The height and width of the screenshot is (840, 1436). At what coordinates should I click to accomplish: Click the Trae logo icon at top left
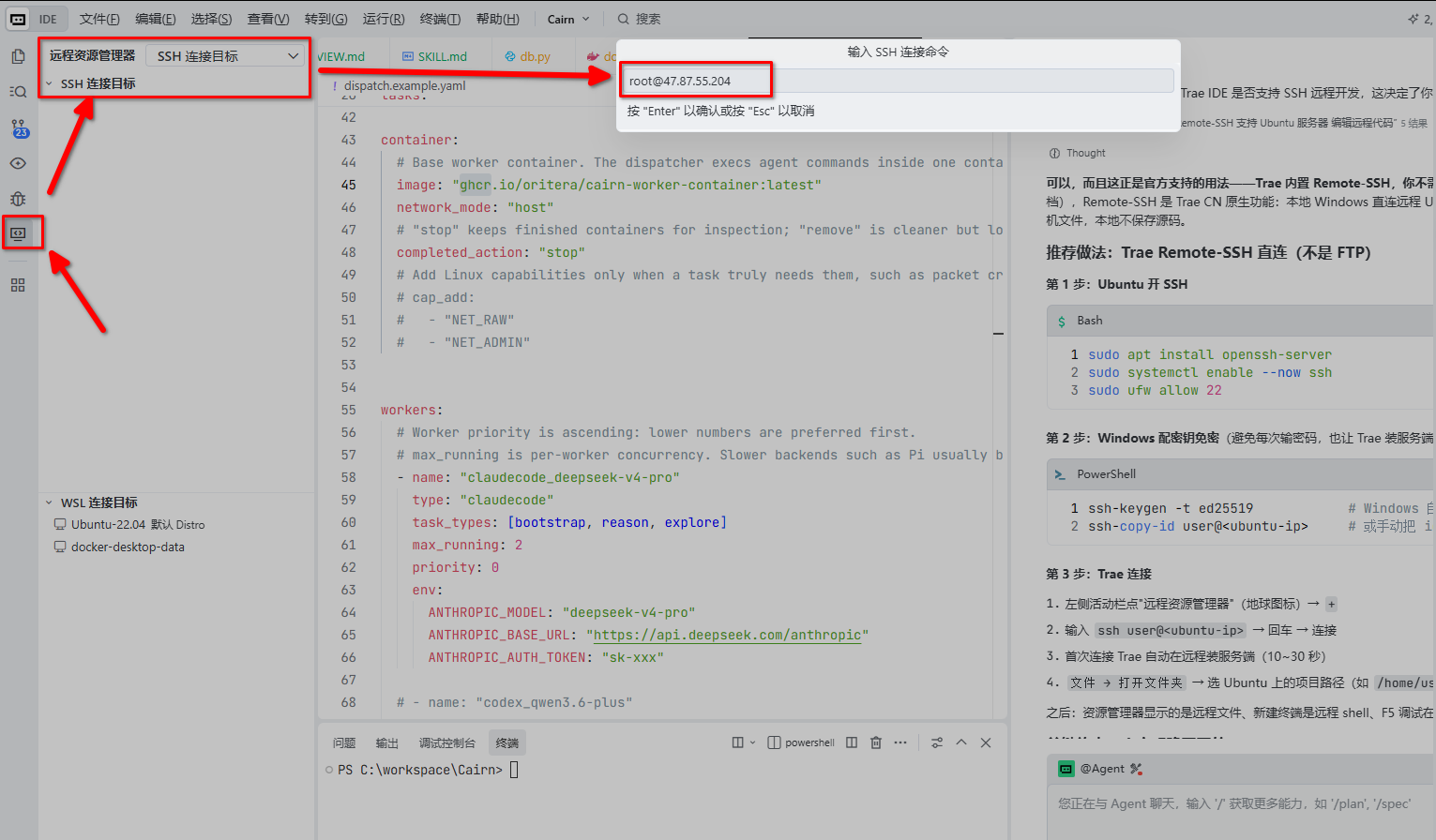point(18,19)
